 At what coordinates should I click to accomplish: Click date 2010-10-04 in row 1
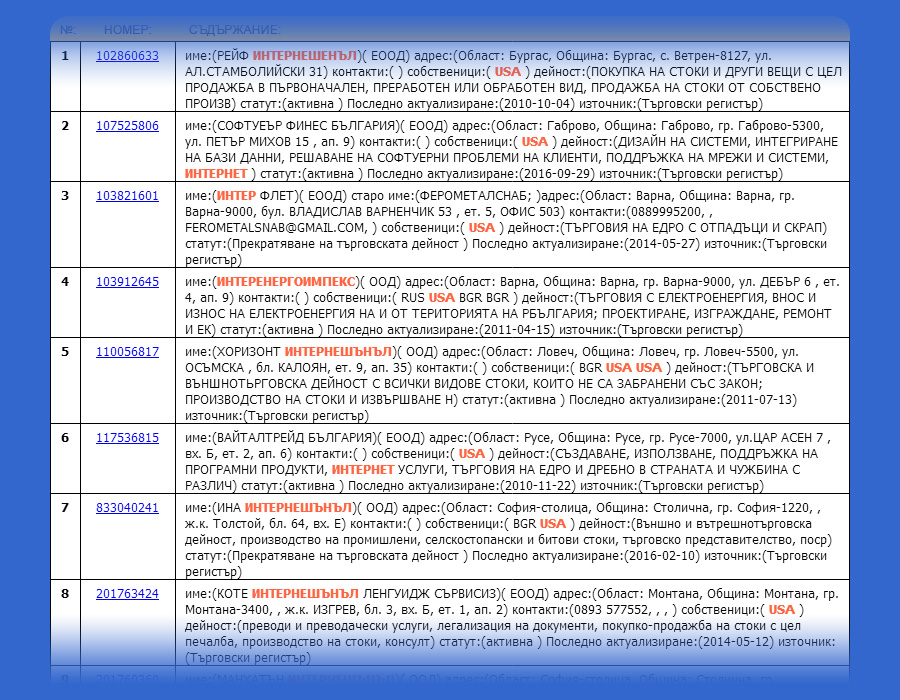[537, 104]
